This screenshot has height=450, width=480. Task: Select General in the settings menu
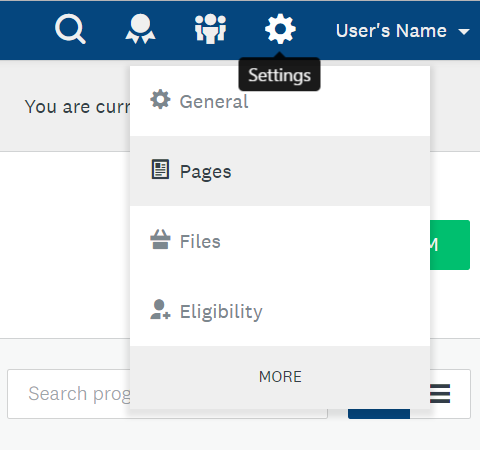point(280,101)
